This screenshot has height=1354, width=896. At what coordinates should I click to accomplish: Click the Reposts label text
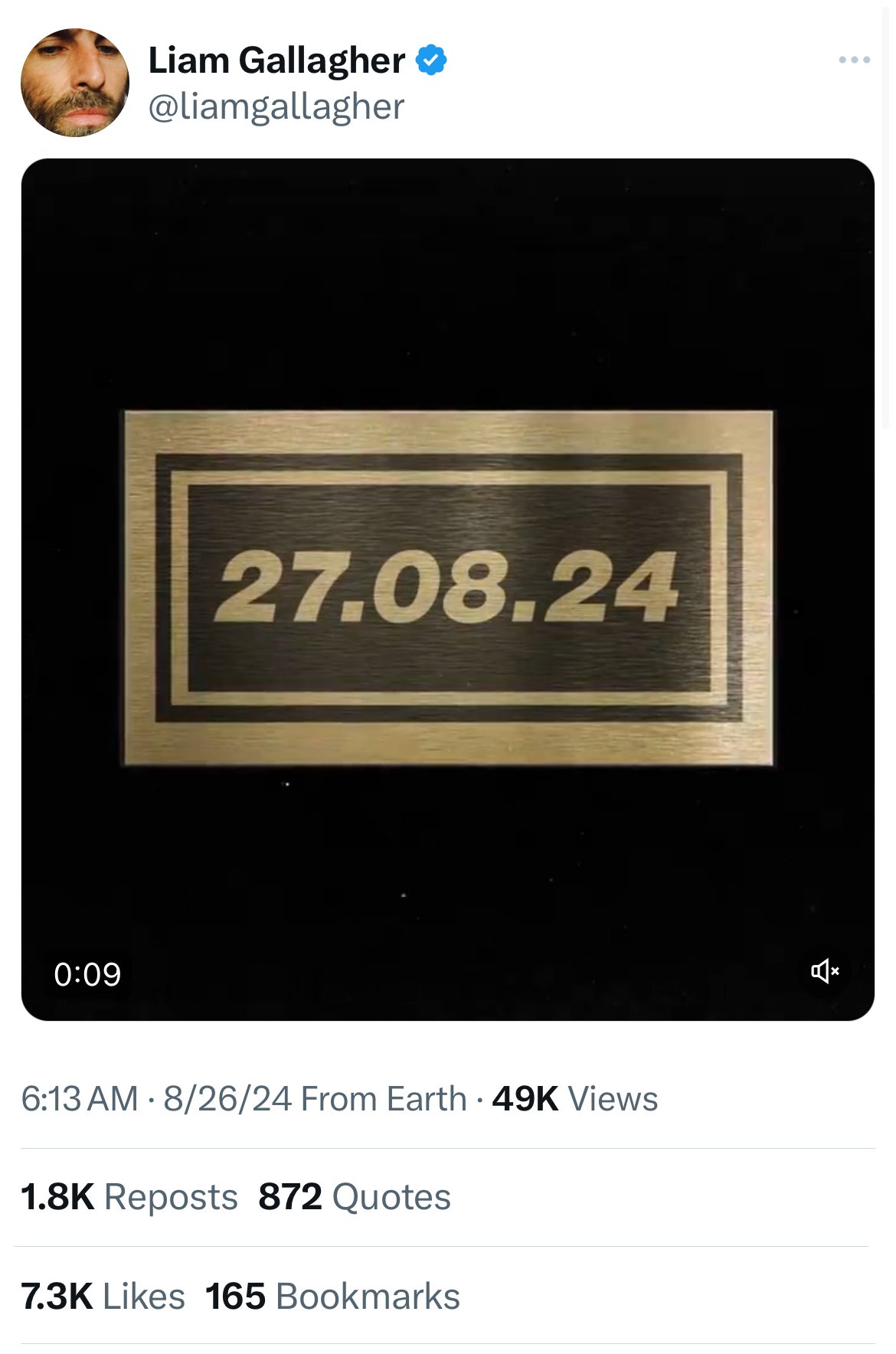coord(171,1197)
